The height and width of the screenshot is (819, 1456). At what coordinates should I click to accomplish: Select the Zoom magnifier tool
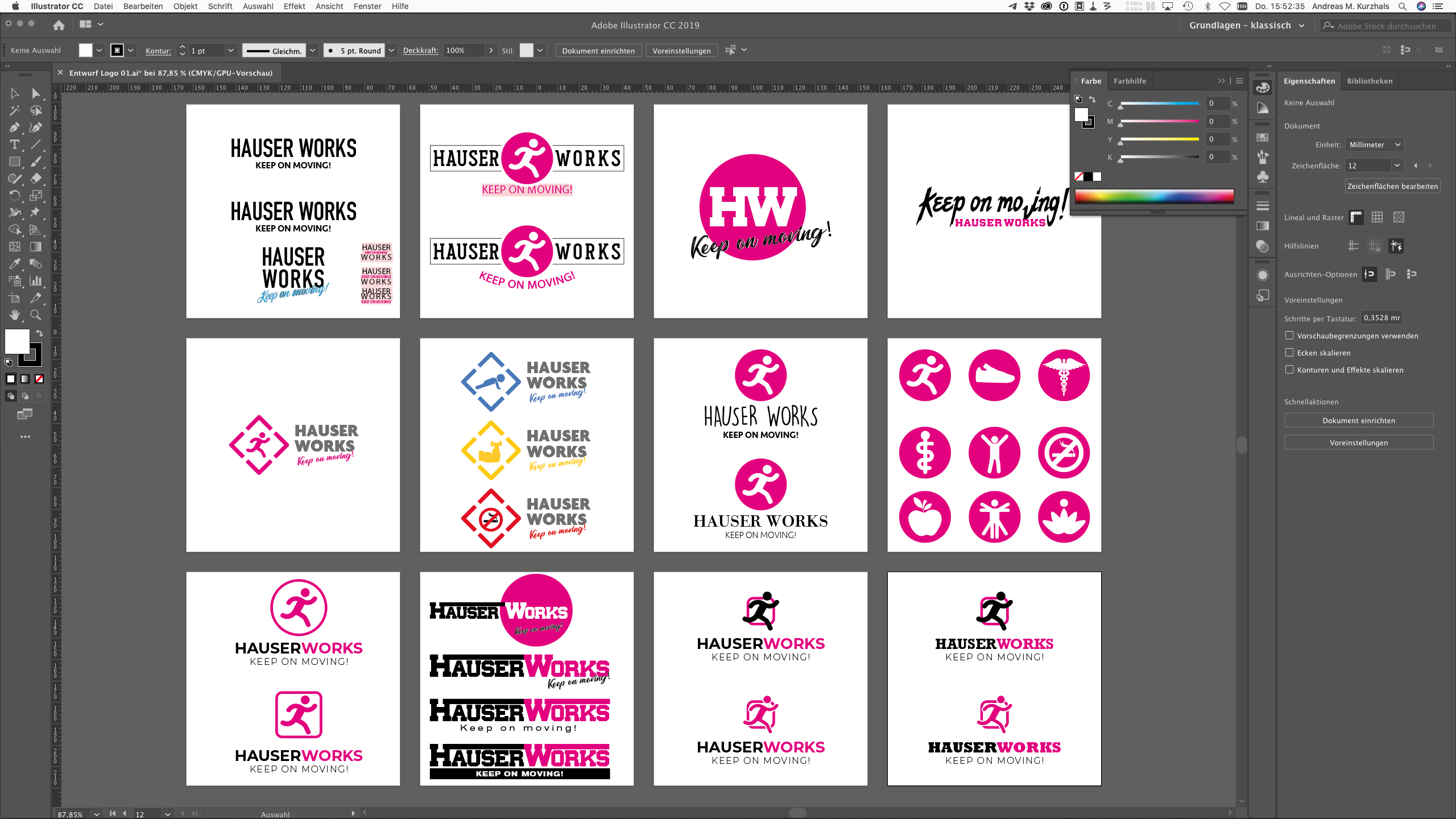(36, 315)
